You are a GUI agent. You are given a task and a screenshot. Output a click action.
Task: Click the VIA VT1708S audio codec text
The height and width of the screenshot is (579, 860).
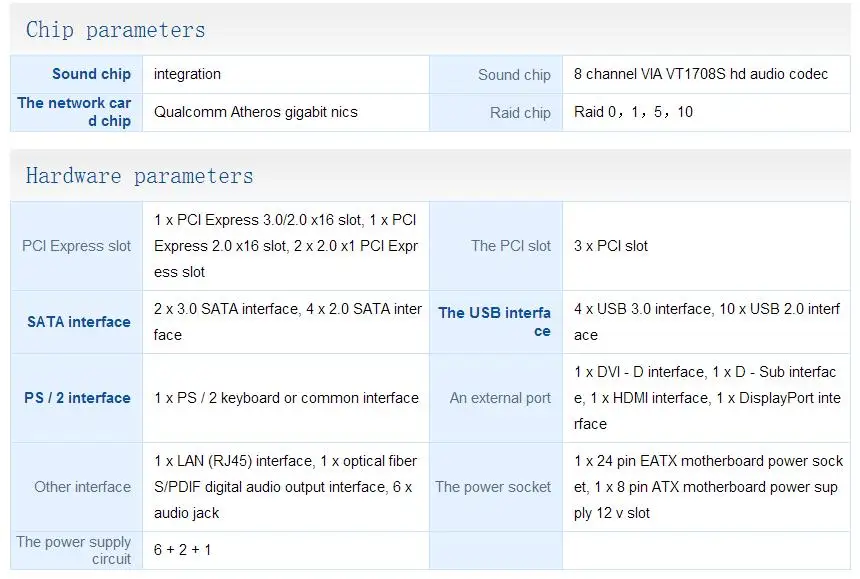point(701,74)
